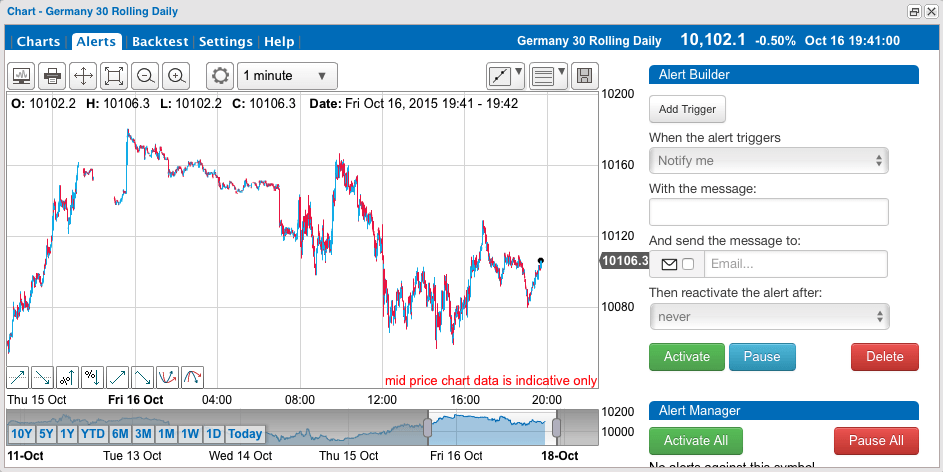Go to the Settings tab
The width and height of the screenshot is (943, 472).
(226, 41)
